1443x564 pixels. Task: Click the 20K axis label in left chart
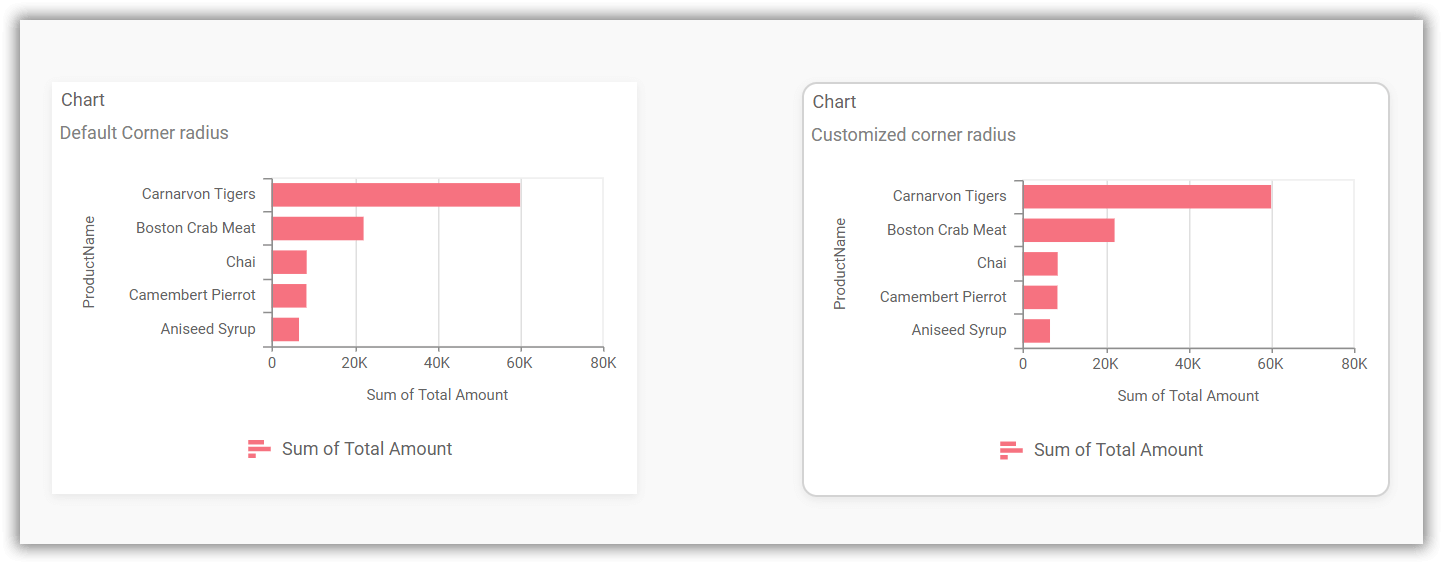click(x=355, y=363)
